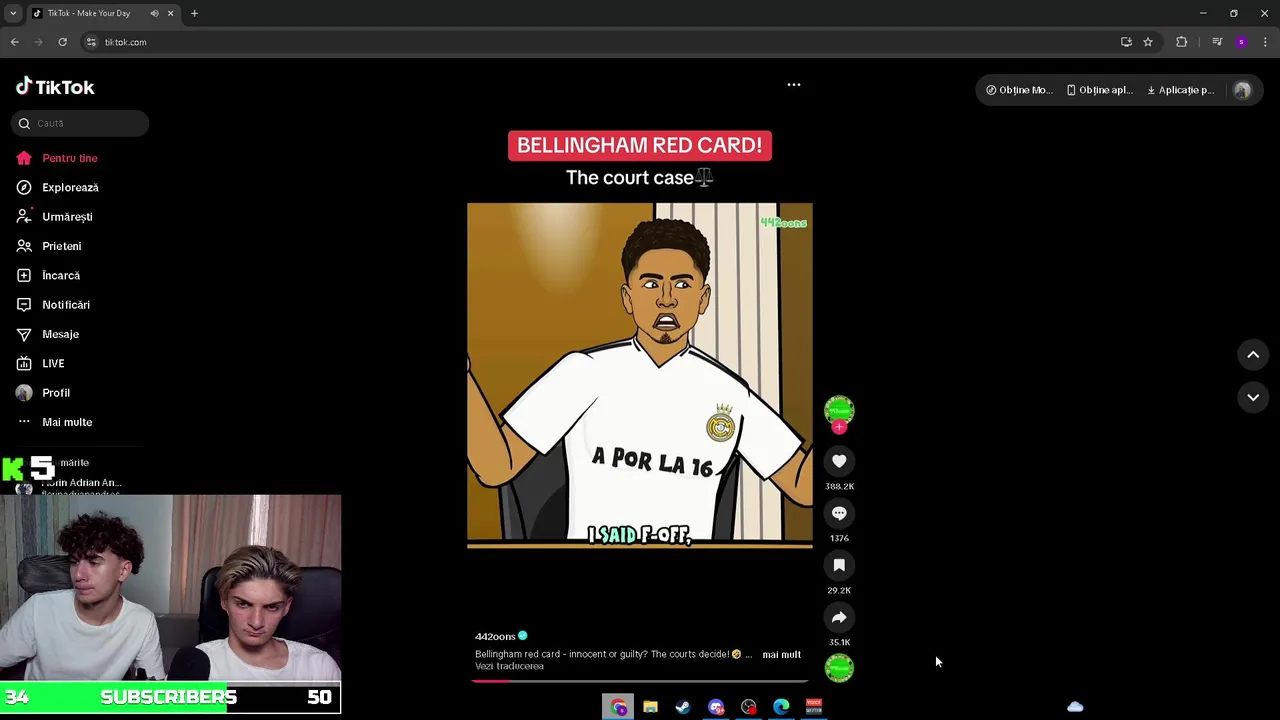Expand description with mai mult
The width and height of the screenshot is (1280, 720).
781,654
